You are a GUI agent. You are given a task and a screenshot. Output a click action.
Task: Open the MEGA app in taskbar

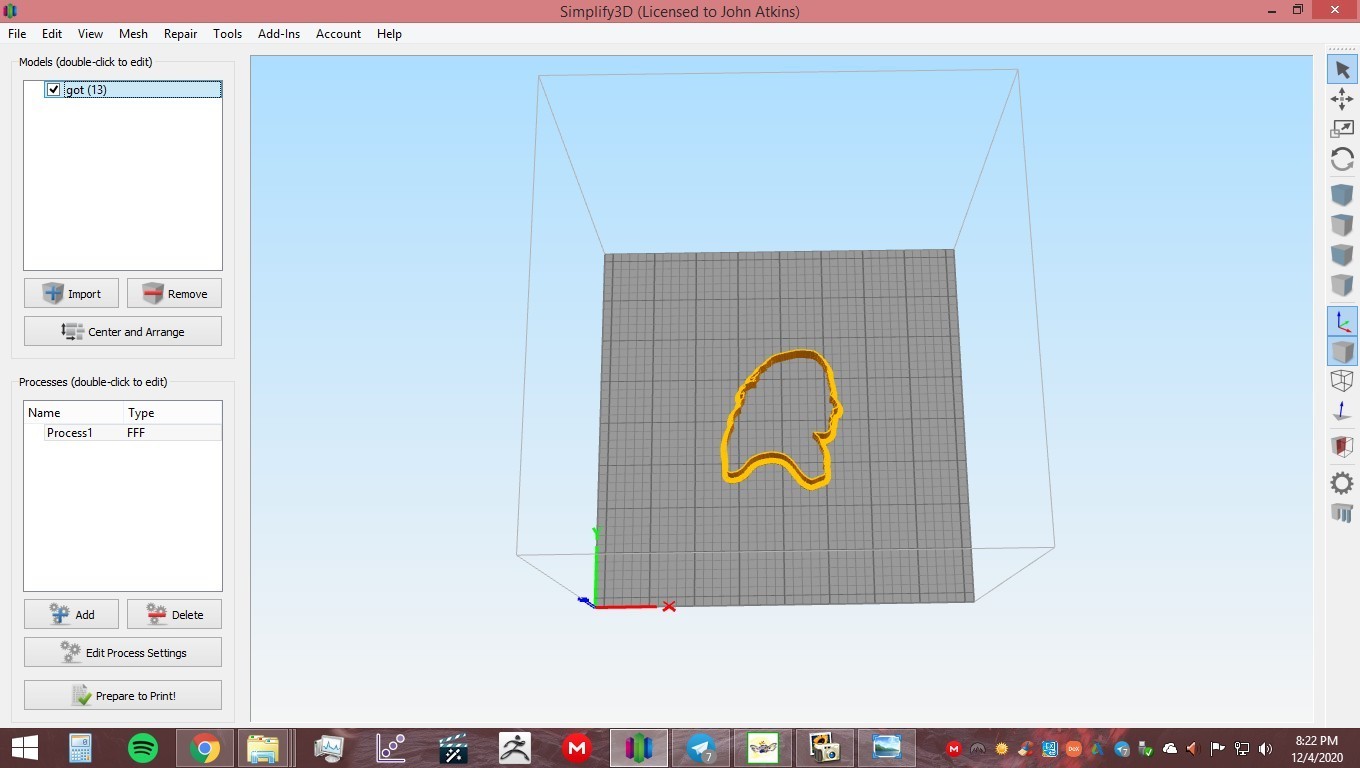coord(576,748)
